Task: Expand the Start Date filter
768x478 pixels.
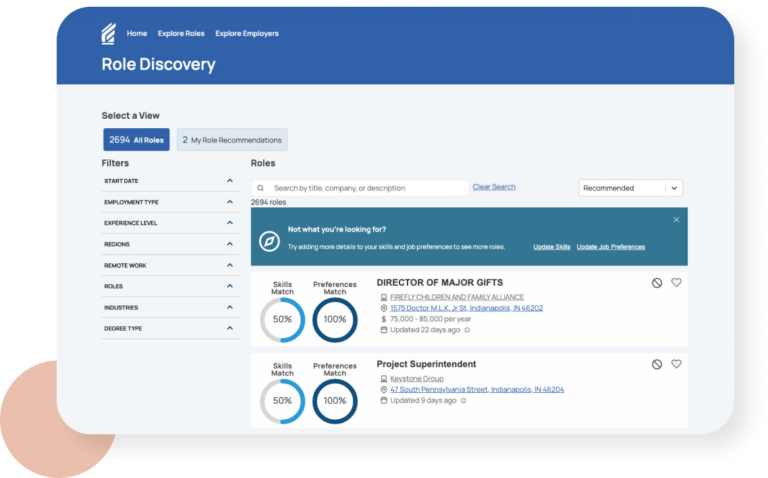Action: point(229,181)
